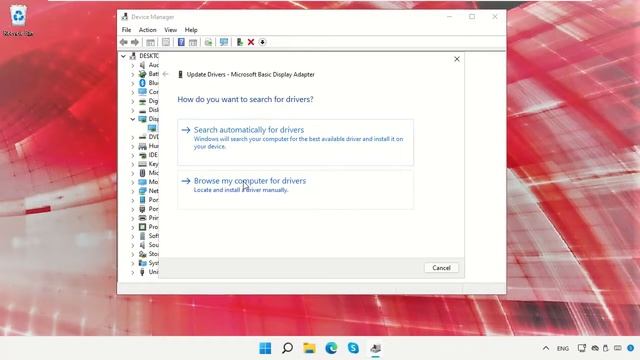Expand the Bluetooth tree node chevron
The image size is (640, 360).
point(133,83)
